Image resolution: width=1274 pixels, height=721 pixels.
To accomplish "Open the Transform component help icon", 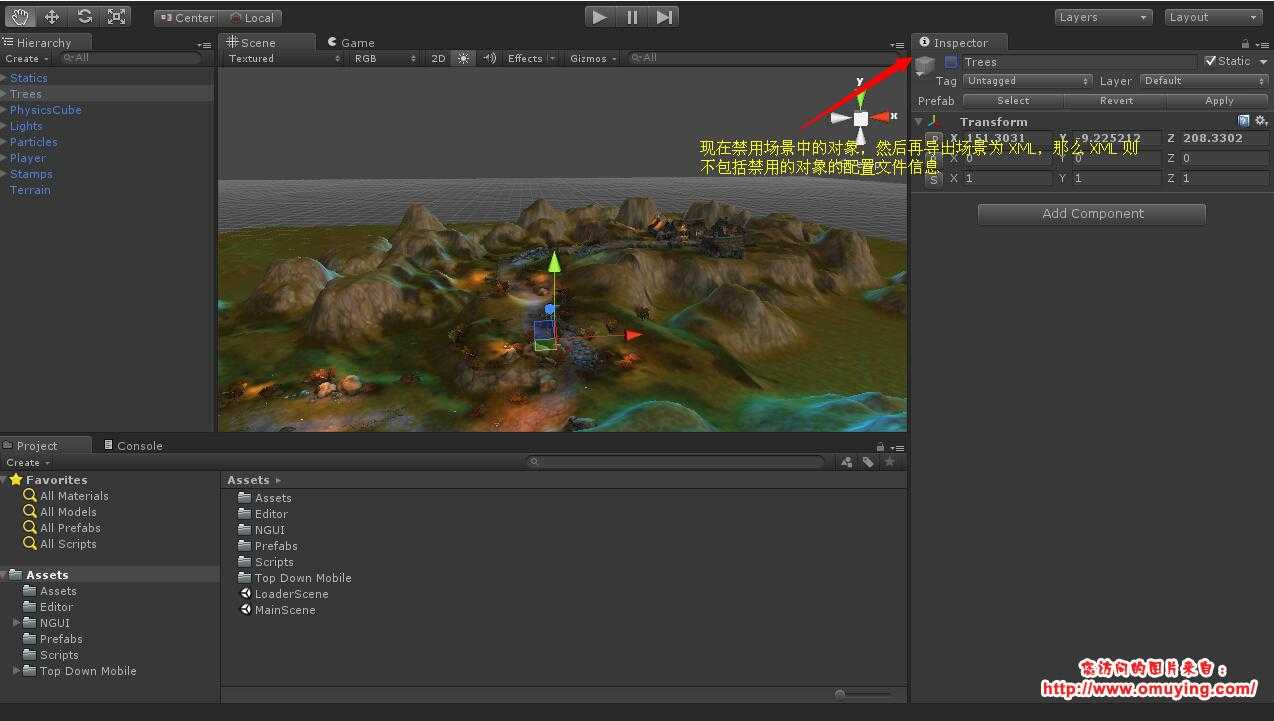I will [1244, 121].
